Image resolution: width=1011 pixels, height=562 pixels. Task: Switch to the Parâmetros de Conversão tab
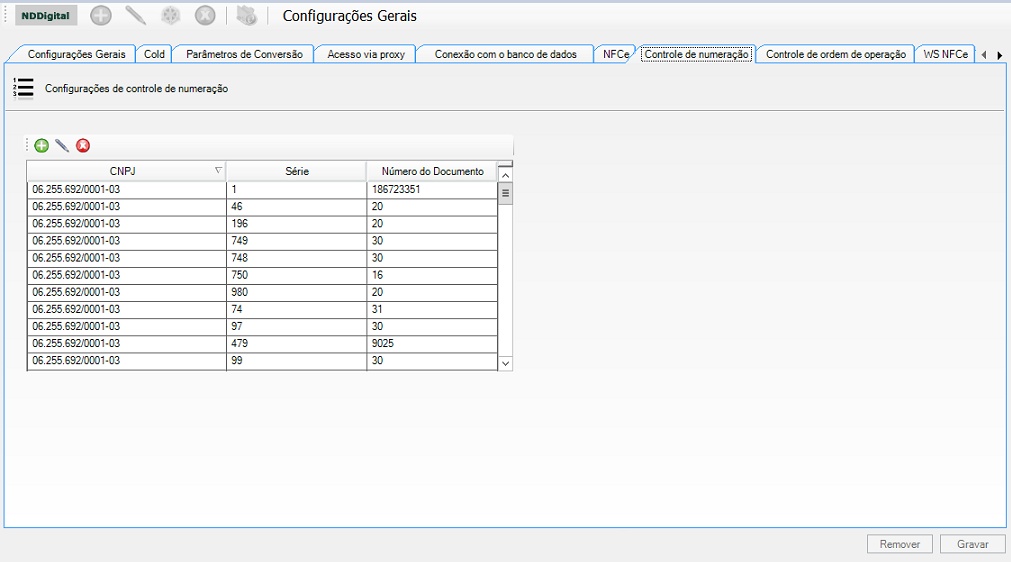click(244, 54)
